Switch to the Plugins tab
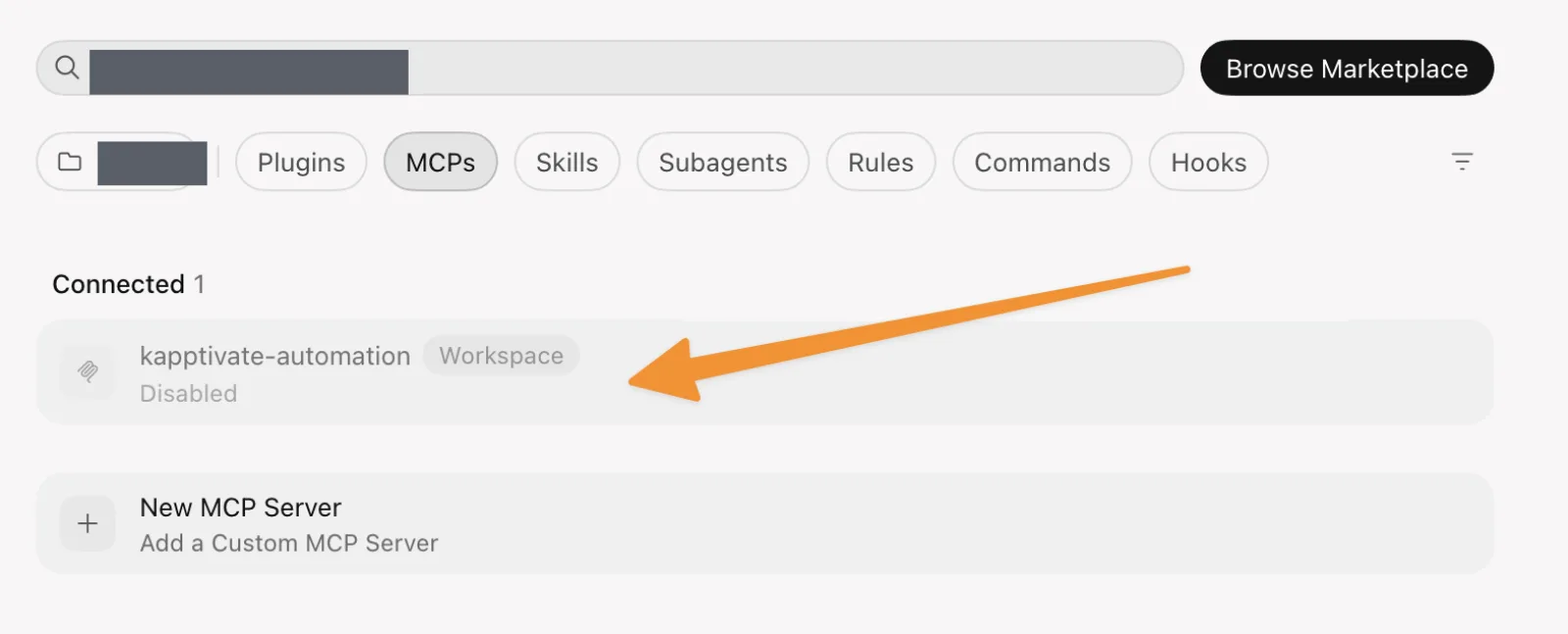 click(x=301, y=162)
